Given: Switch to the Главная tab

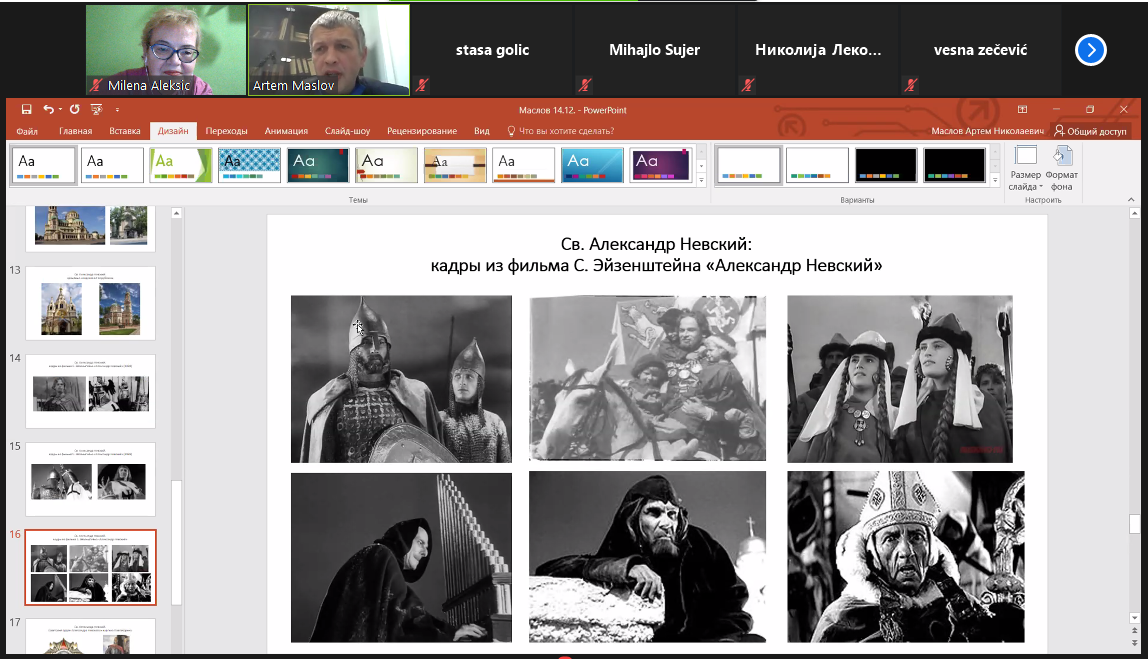Looking at the screenshot, I should click(x=75, y=131).
